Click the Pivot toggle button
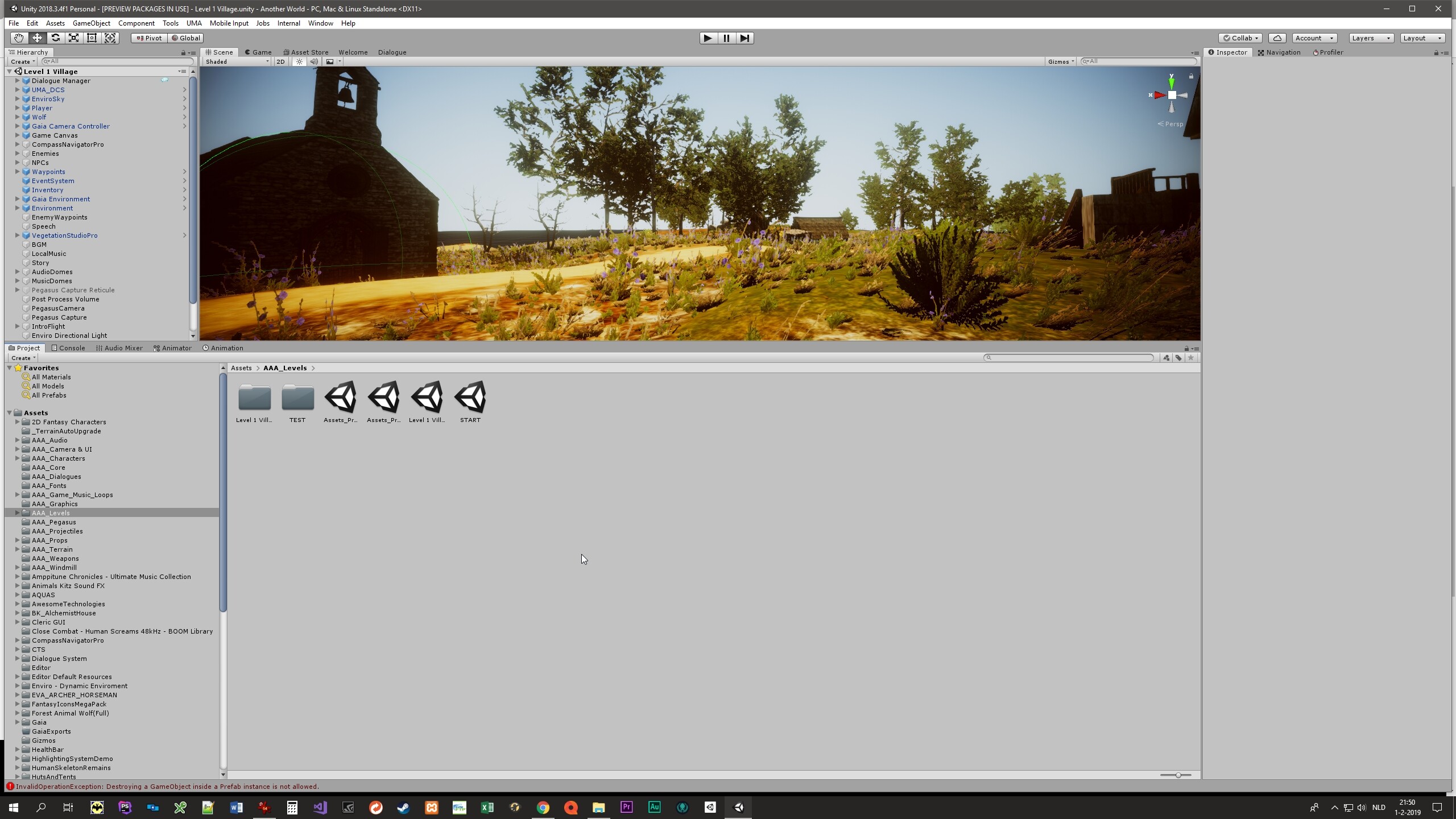Screen dimensions: 1456x819 [x=149, y=38]
